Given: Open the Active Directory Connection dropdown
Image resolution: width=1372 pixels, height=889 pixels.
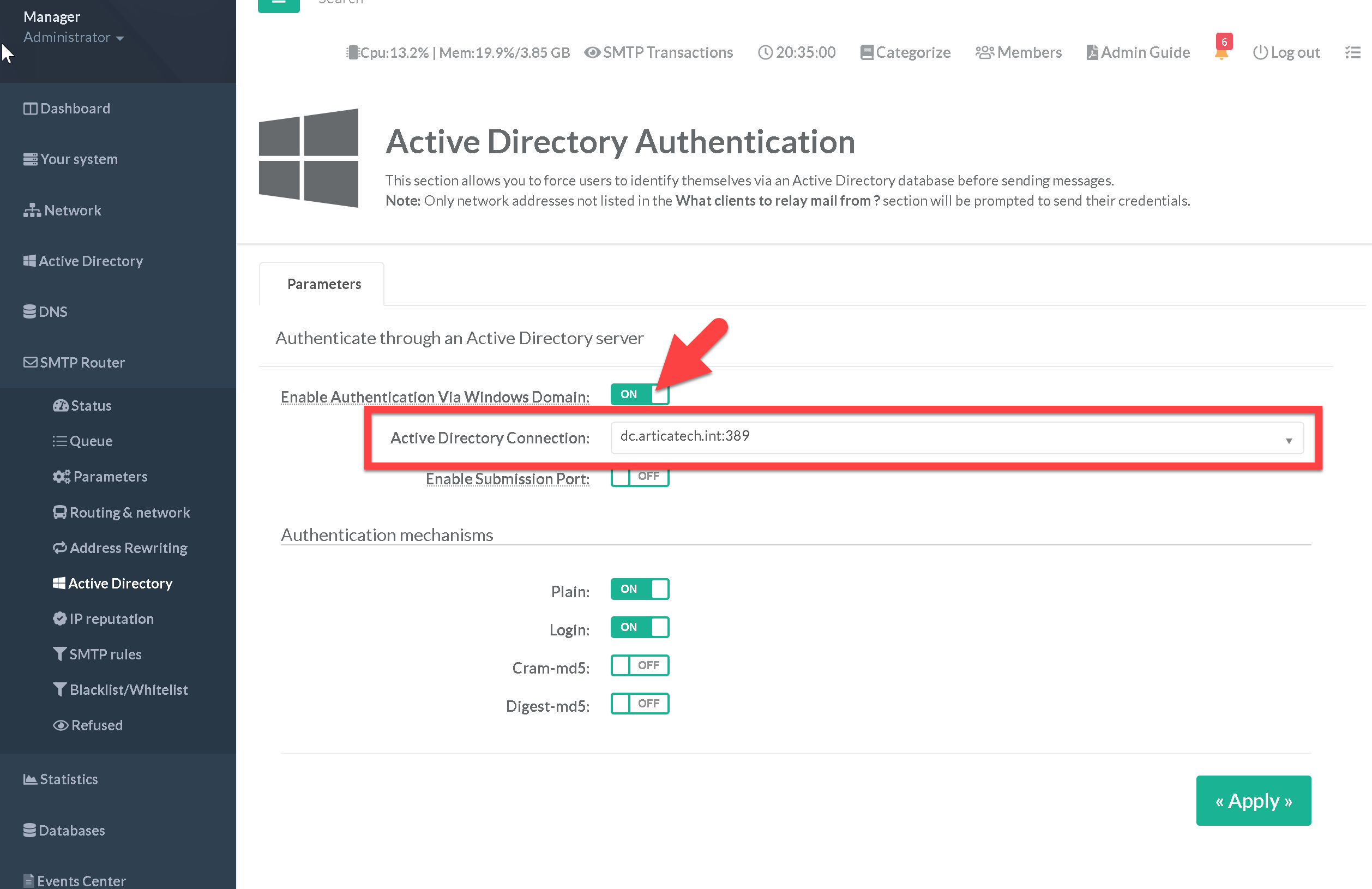Looking at the screenshot, I should pyautogui.click(x=1290, y=438).
